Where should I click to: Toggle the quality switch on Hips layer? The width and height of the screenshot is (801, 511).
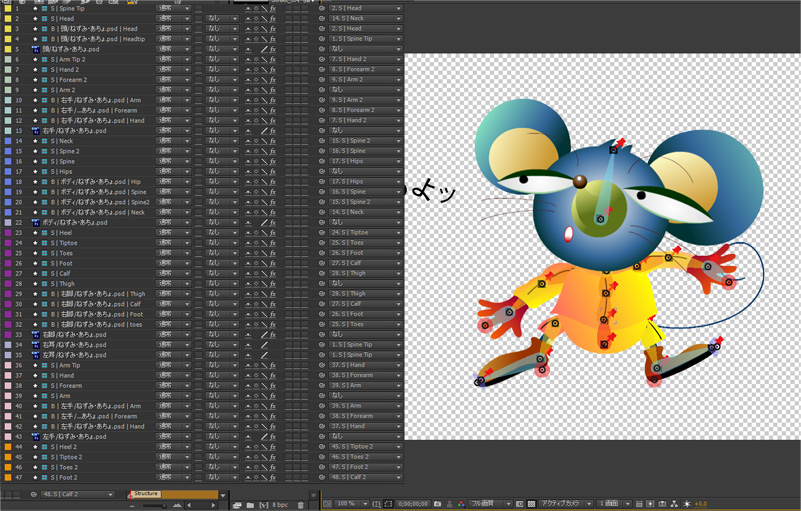264,172
